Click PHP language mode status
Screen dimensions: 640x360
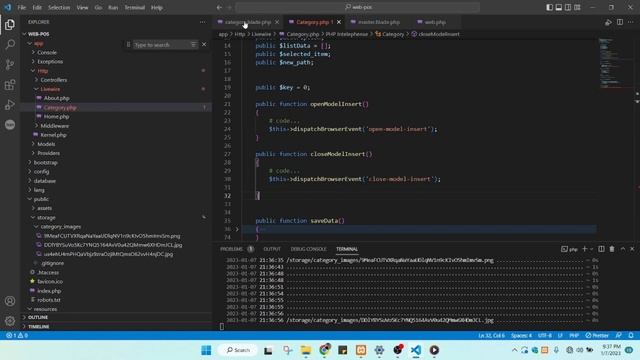pos(574,336)
